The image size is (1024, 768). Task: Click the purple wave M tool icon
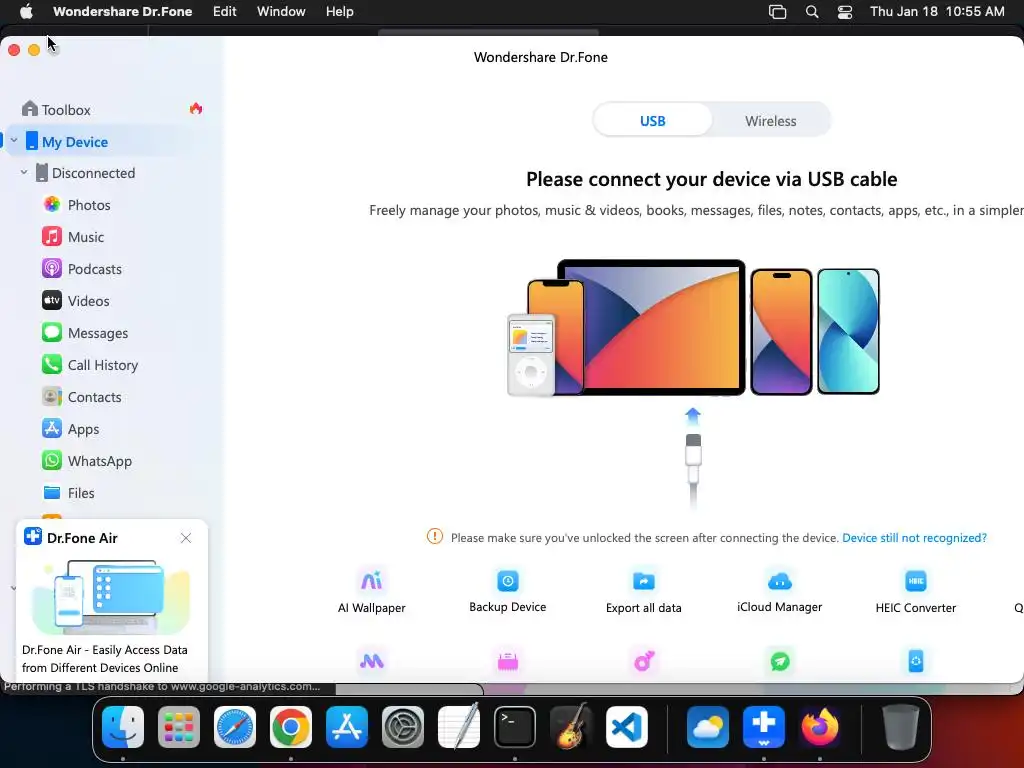pos(372,661)
